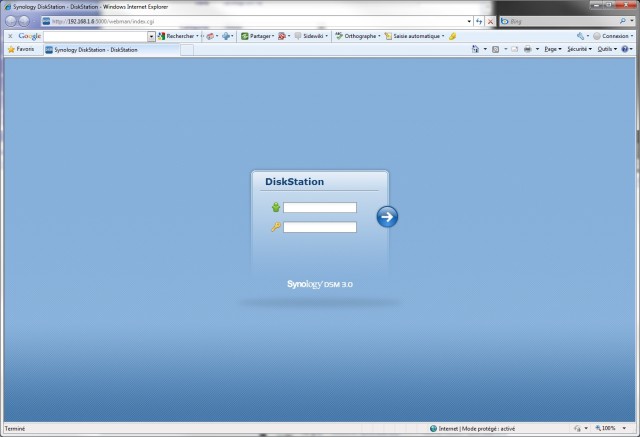Click the blue login arrow button

[x=387, y=217]
